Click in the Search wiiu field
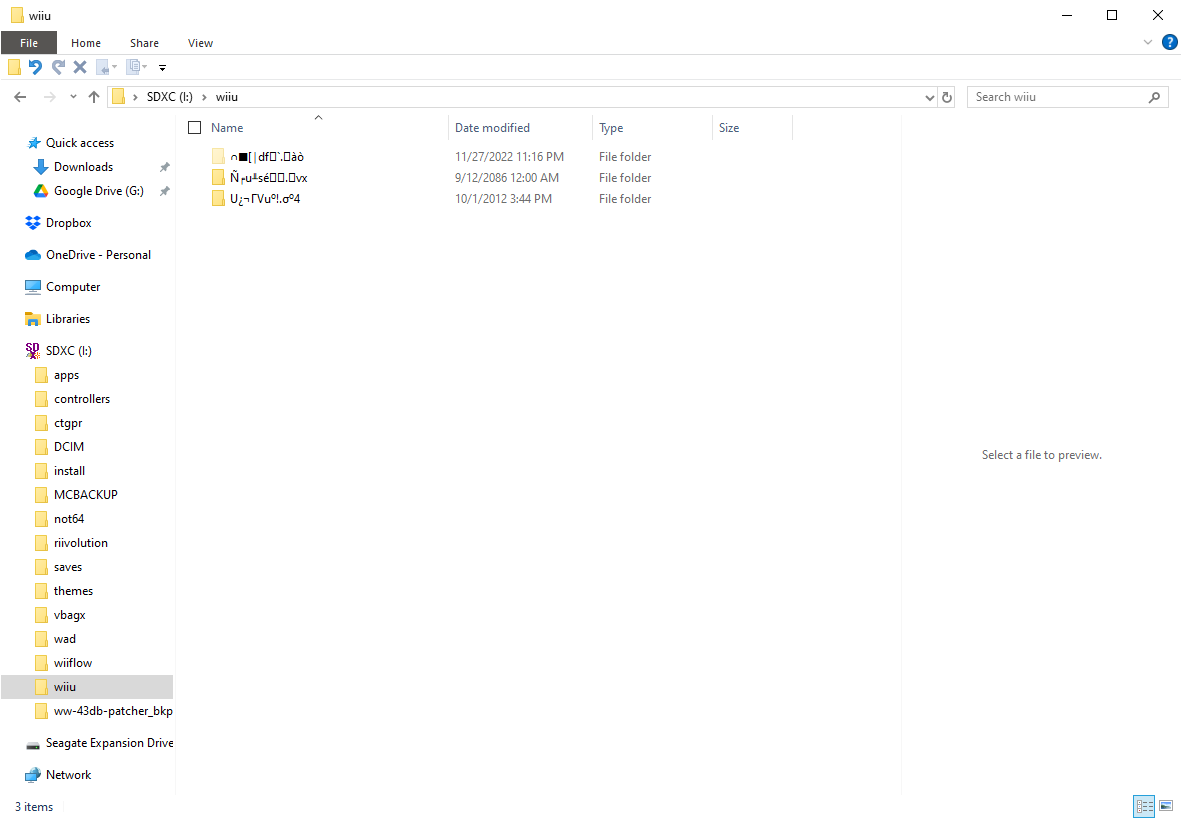 coord(1059,97)
